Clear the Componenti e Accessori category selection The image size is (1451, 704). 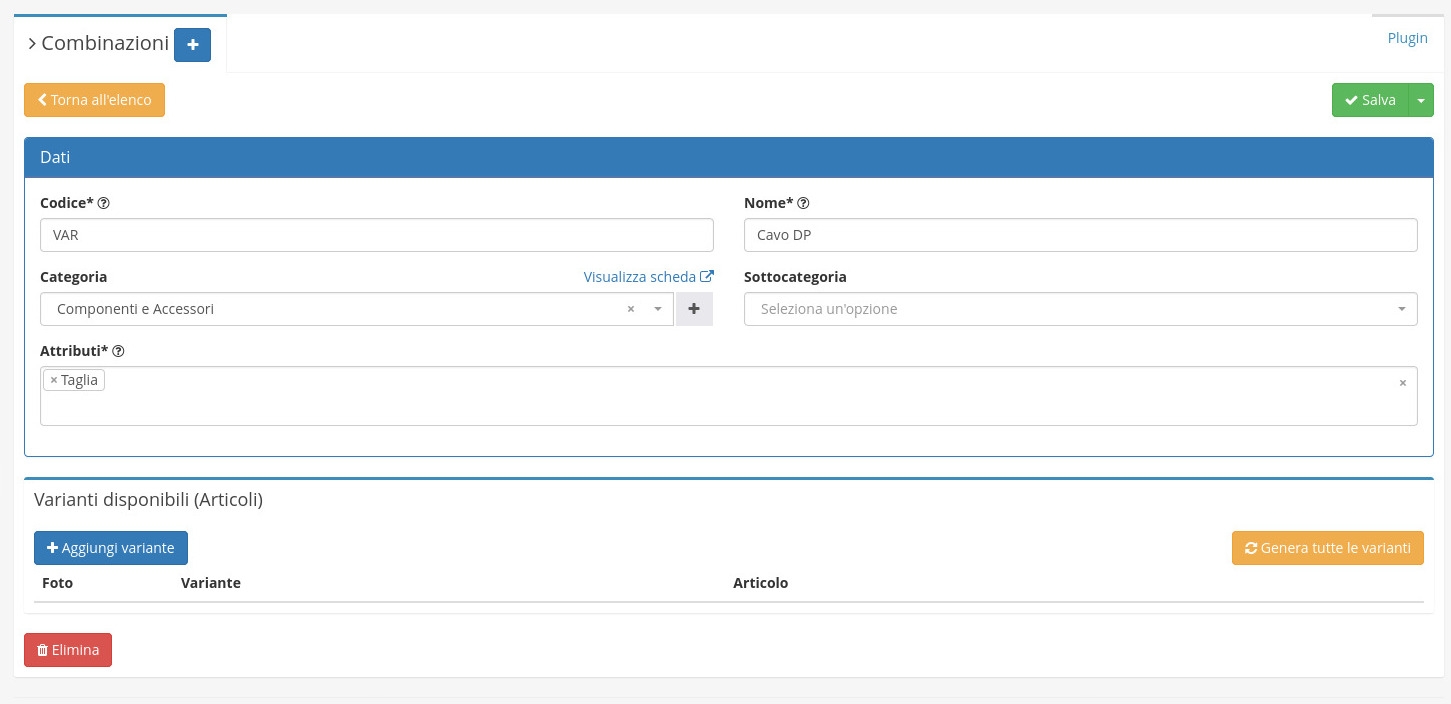click(x=631, y=309)
